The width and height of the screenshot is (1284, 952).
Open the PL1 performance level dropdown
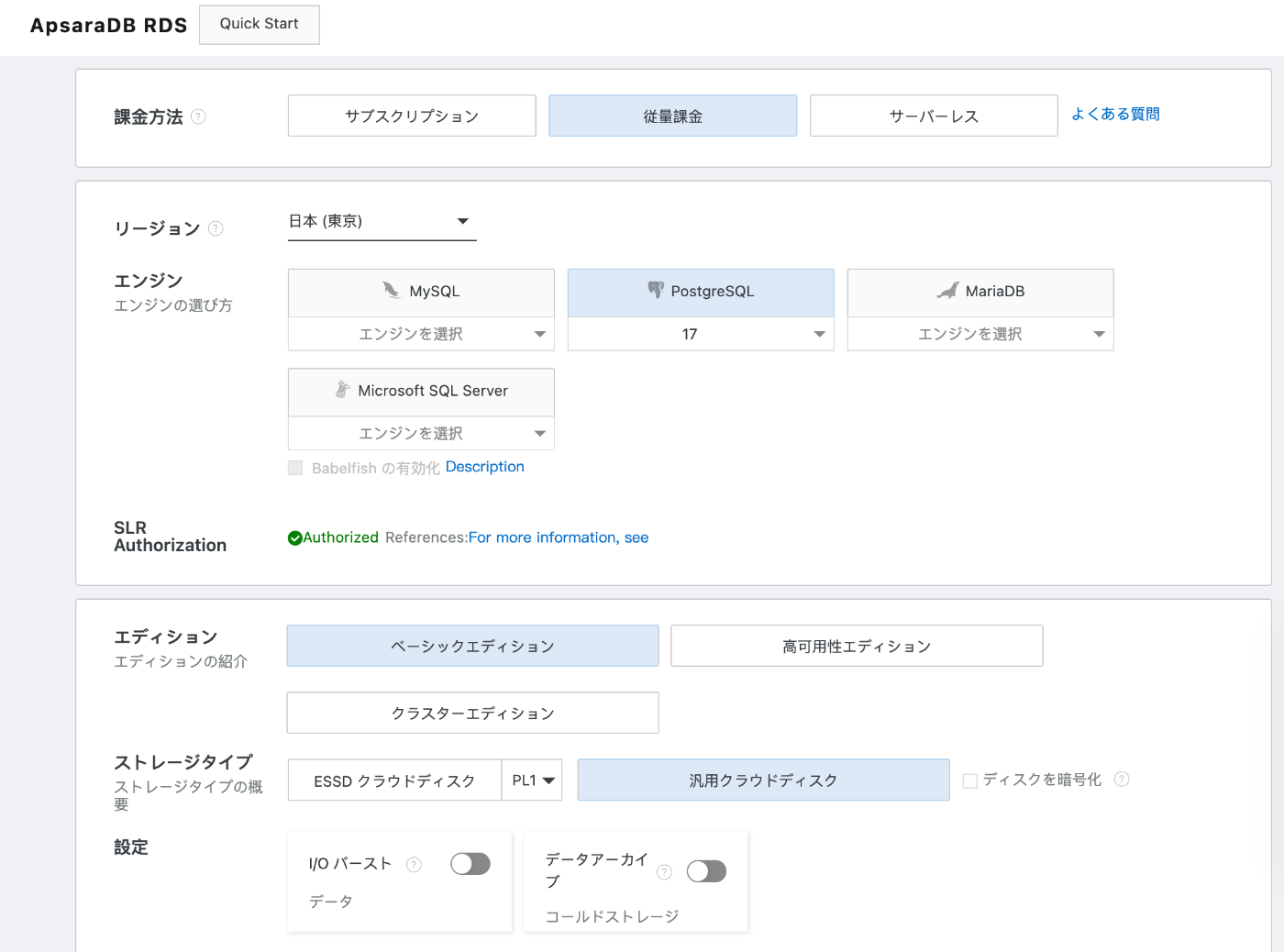pyautogui.click(x=532, y=780)
